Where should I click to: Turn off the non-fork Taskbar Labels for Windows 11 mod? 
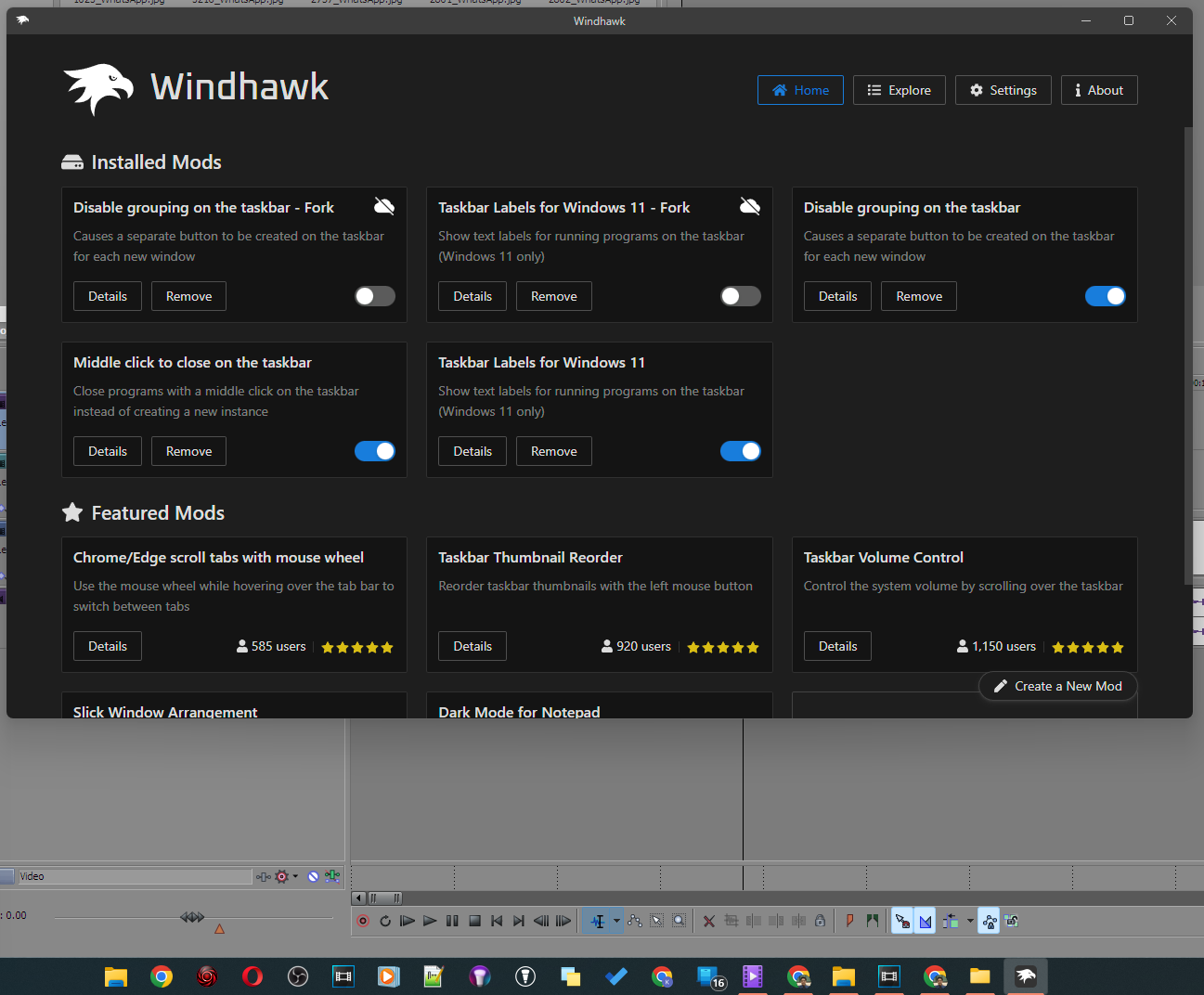coord(741,451)
